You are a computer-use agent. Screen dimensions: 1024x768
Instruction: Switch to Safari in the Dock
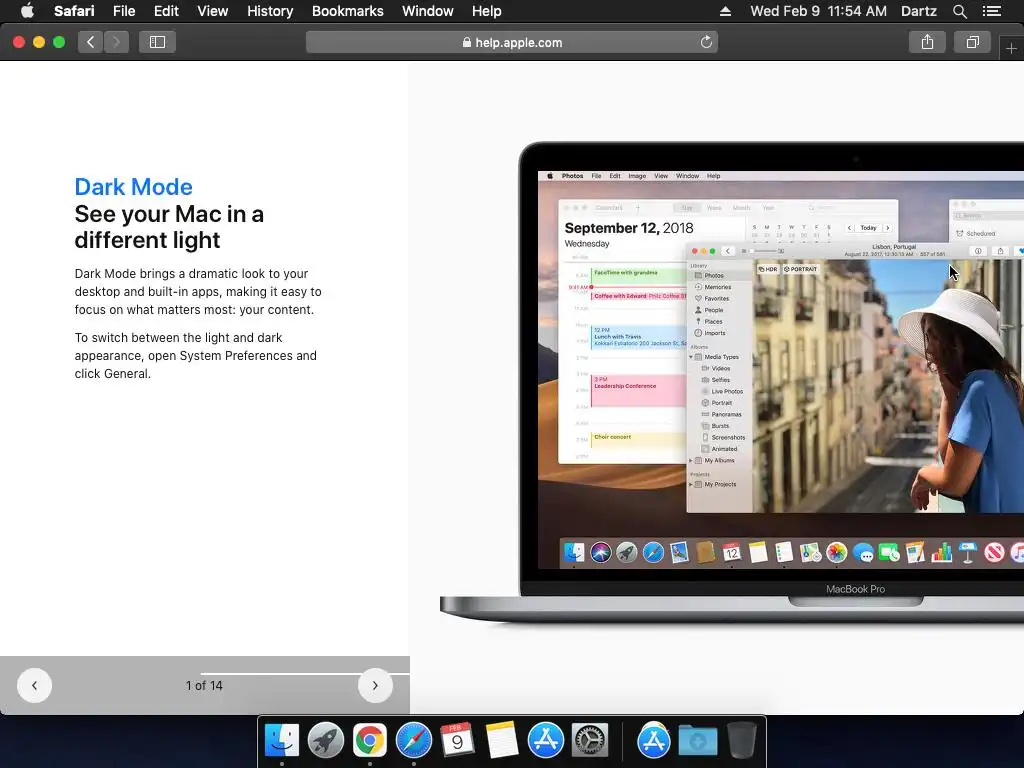pos(413,741)
